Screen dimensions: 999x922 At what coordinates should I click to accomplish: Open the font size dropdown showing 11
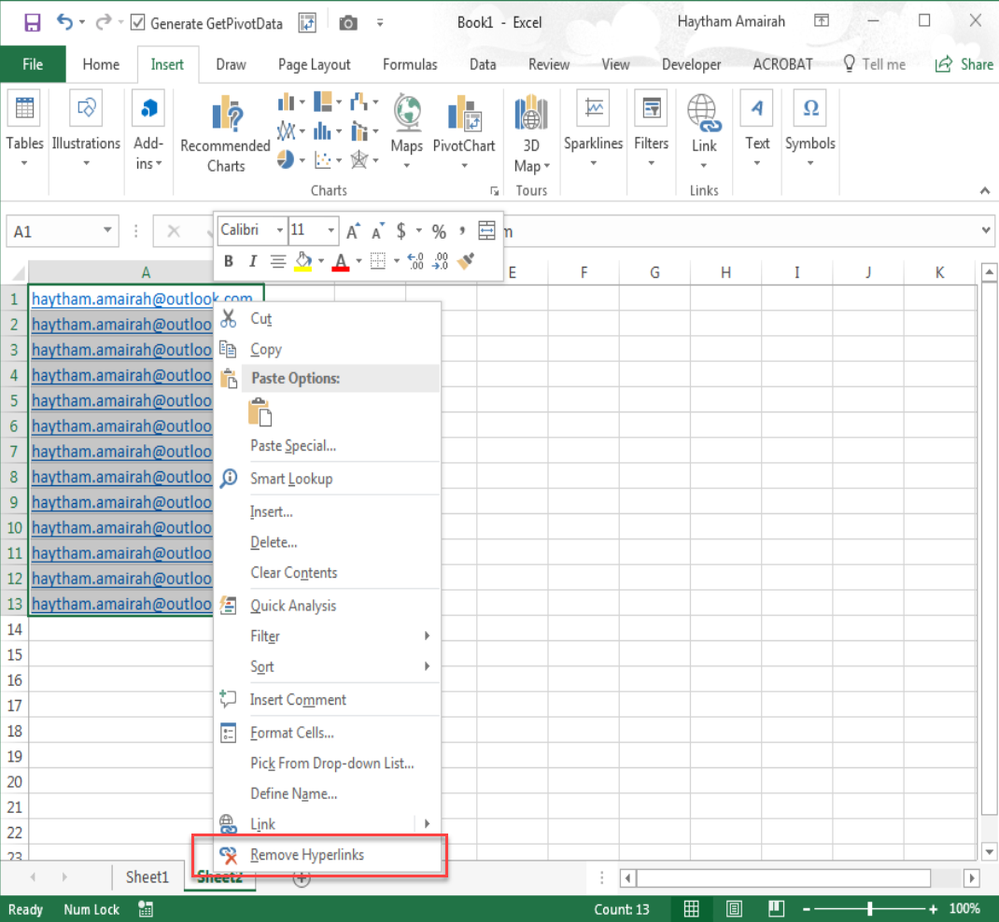(x=331, y=230)
